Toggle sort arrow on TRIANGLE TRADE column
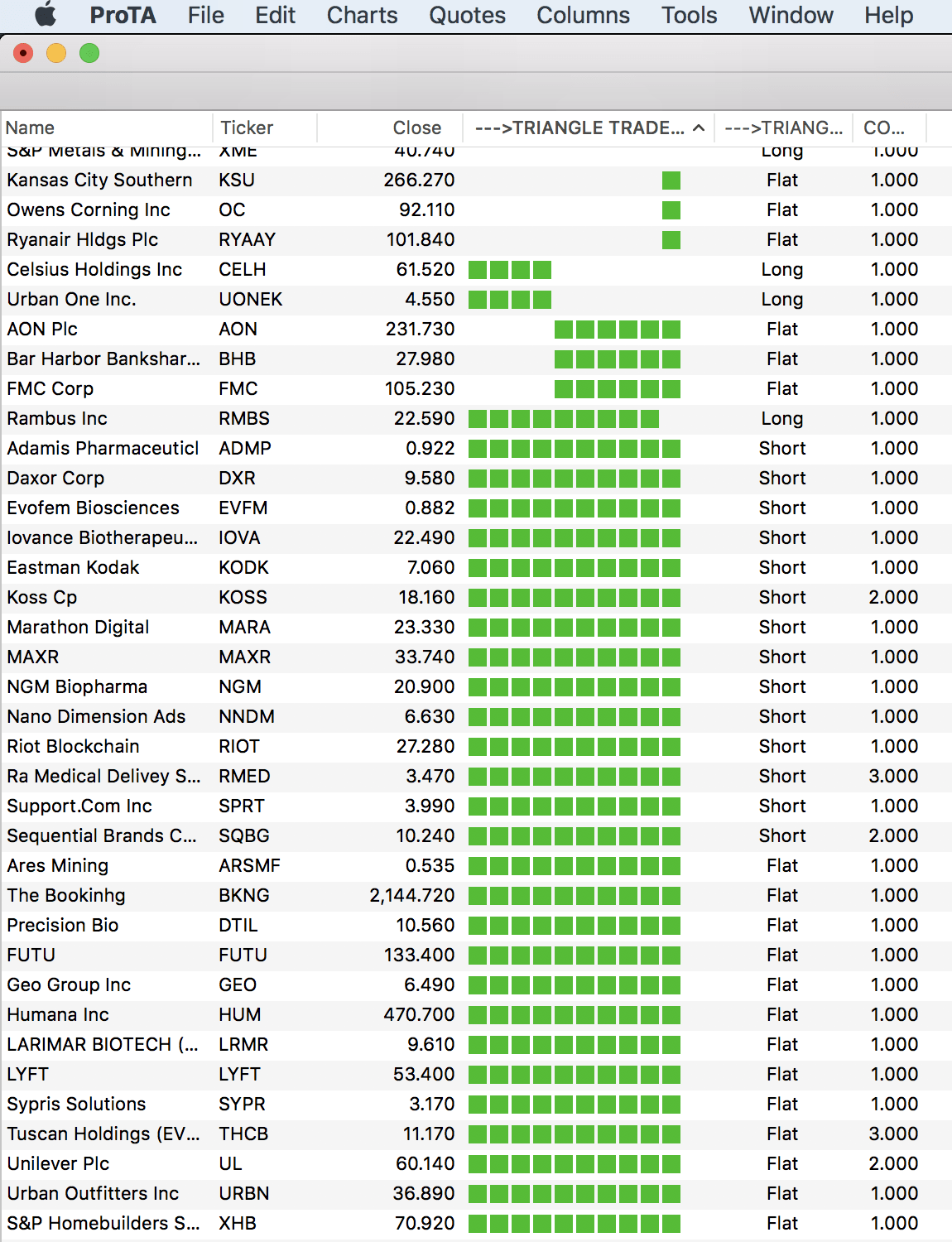Screen dimensions: 952x1242 pyautogui.click(x=699, y=128)
